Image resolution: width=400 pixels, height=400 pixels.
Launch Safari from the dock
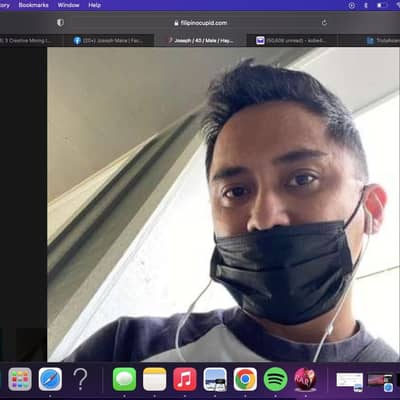50,379
